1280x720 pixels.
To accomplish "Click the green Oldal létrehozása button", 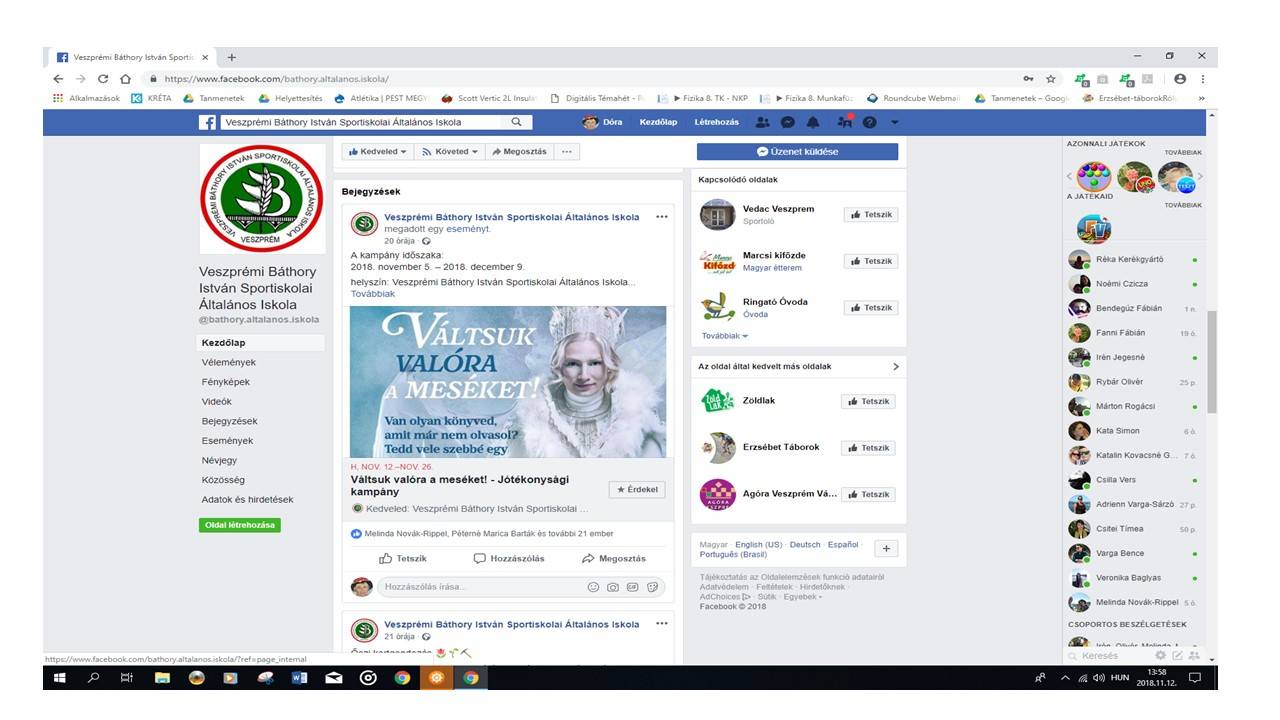I will [239, 525].
